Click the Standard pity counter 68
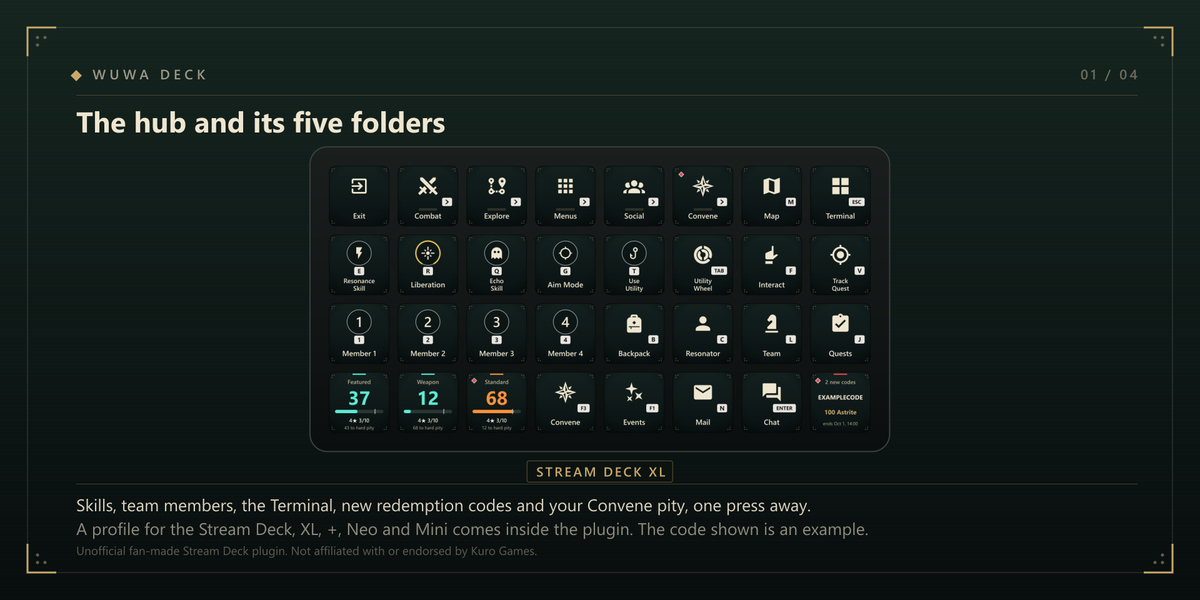Viewport: 1200px width, 600px height. point(497,402)
